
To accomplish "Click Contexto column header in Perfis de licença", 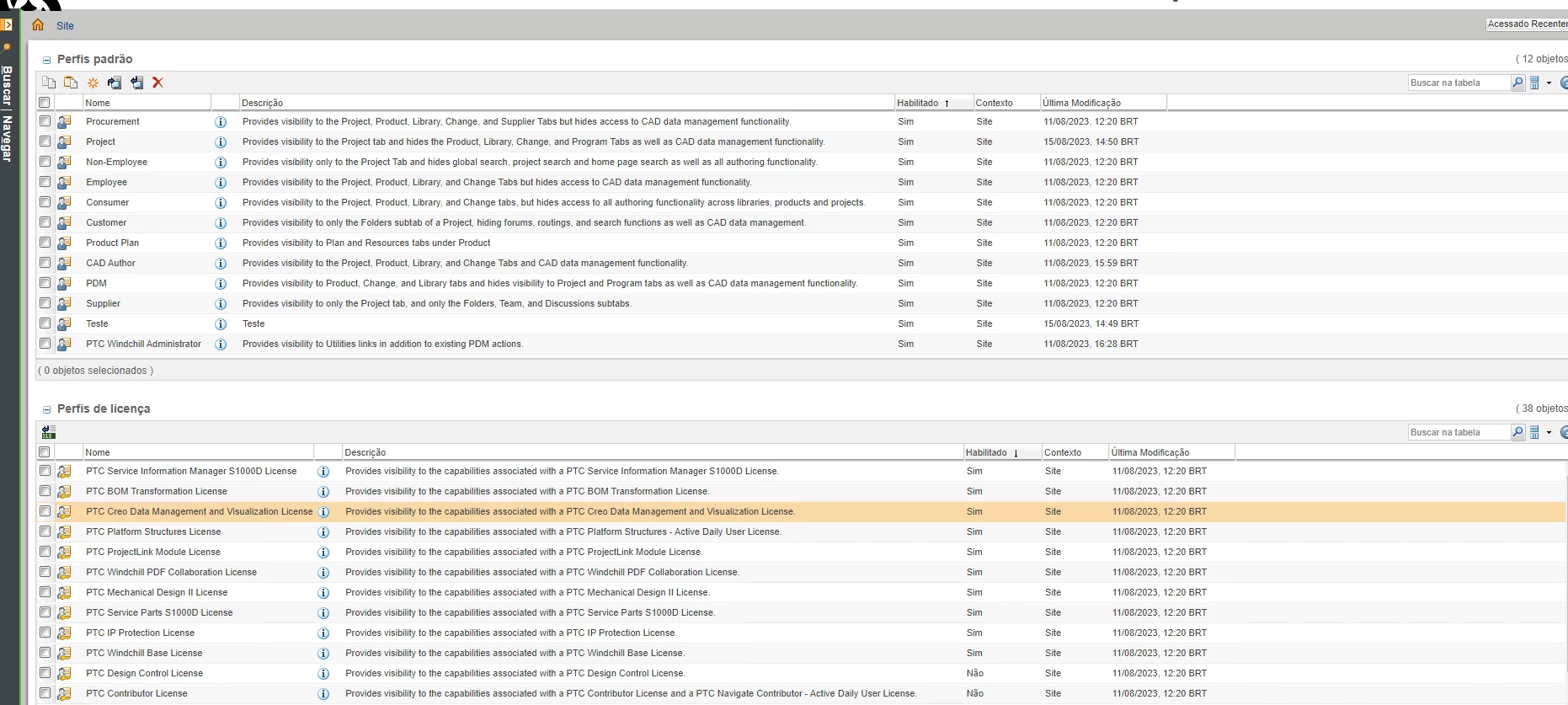I will 1075,452.
